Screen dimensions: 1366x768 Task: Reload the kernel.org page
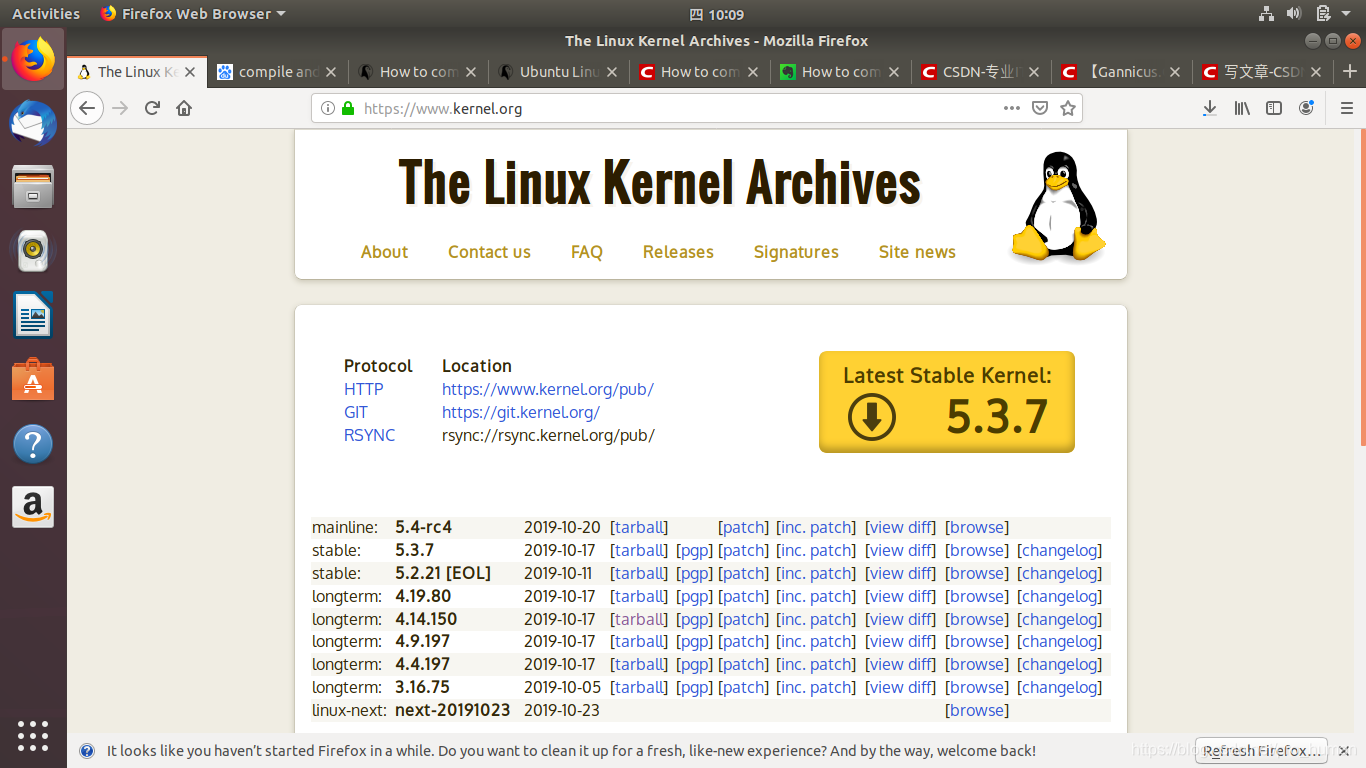tap(152, 108)
